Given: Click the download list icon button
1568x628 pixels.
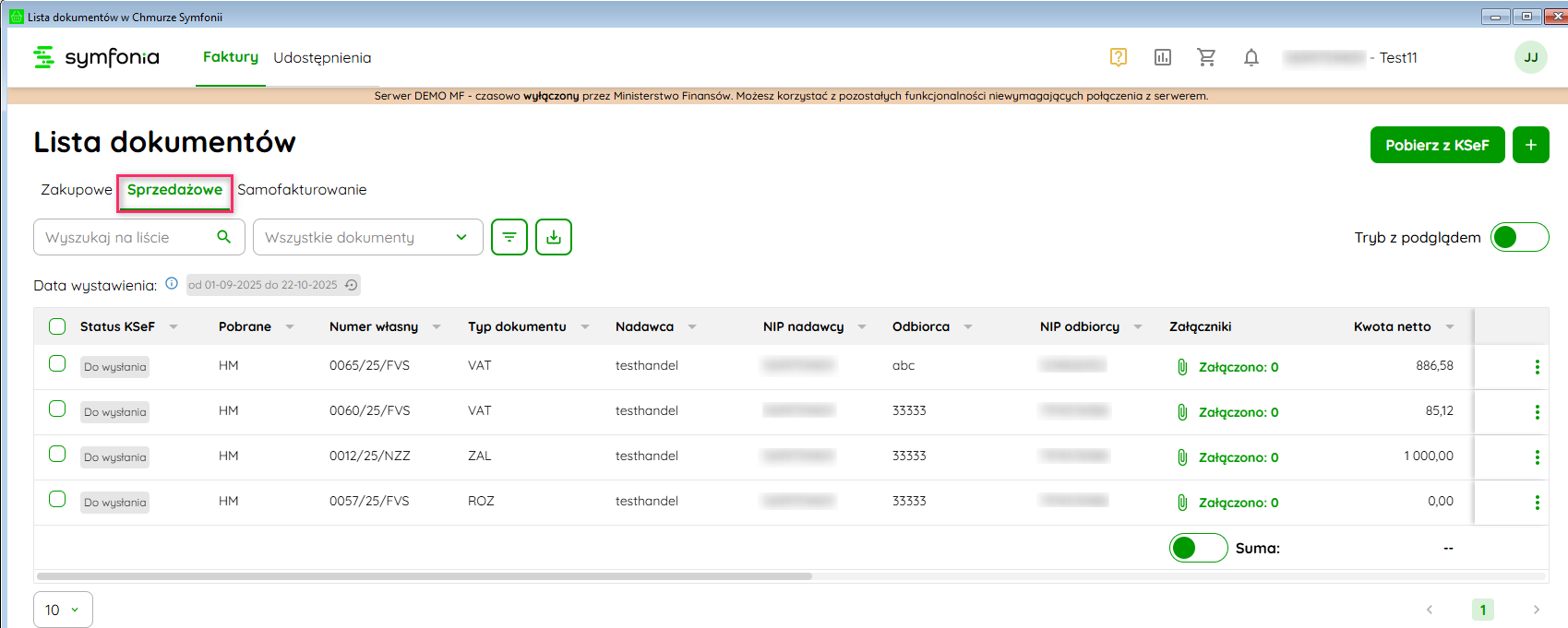Looking at the screenshot, I should pyautogui.click(x=554, y=237).
